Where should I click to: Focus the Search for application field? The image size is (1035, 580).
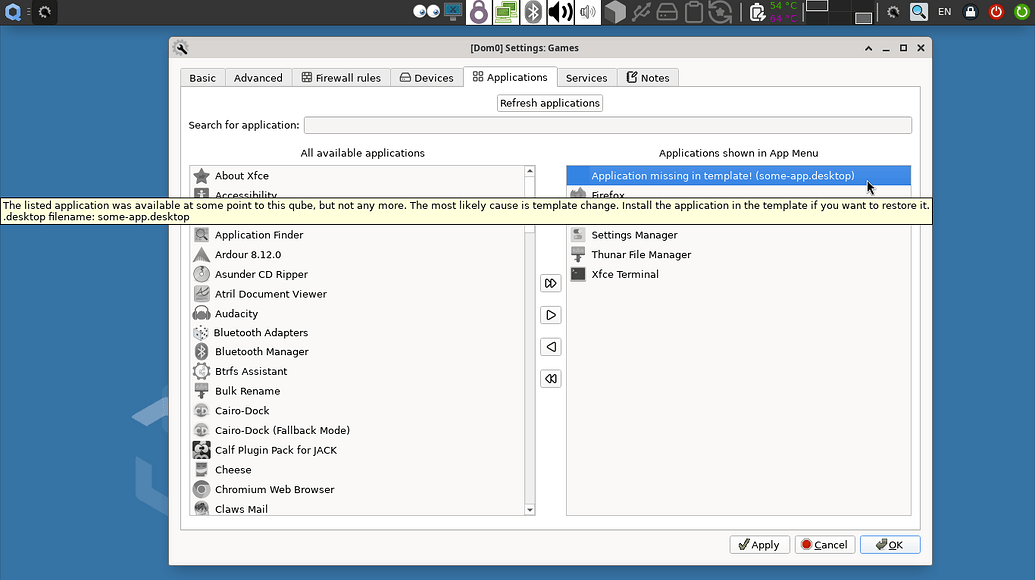(607, 125)
